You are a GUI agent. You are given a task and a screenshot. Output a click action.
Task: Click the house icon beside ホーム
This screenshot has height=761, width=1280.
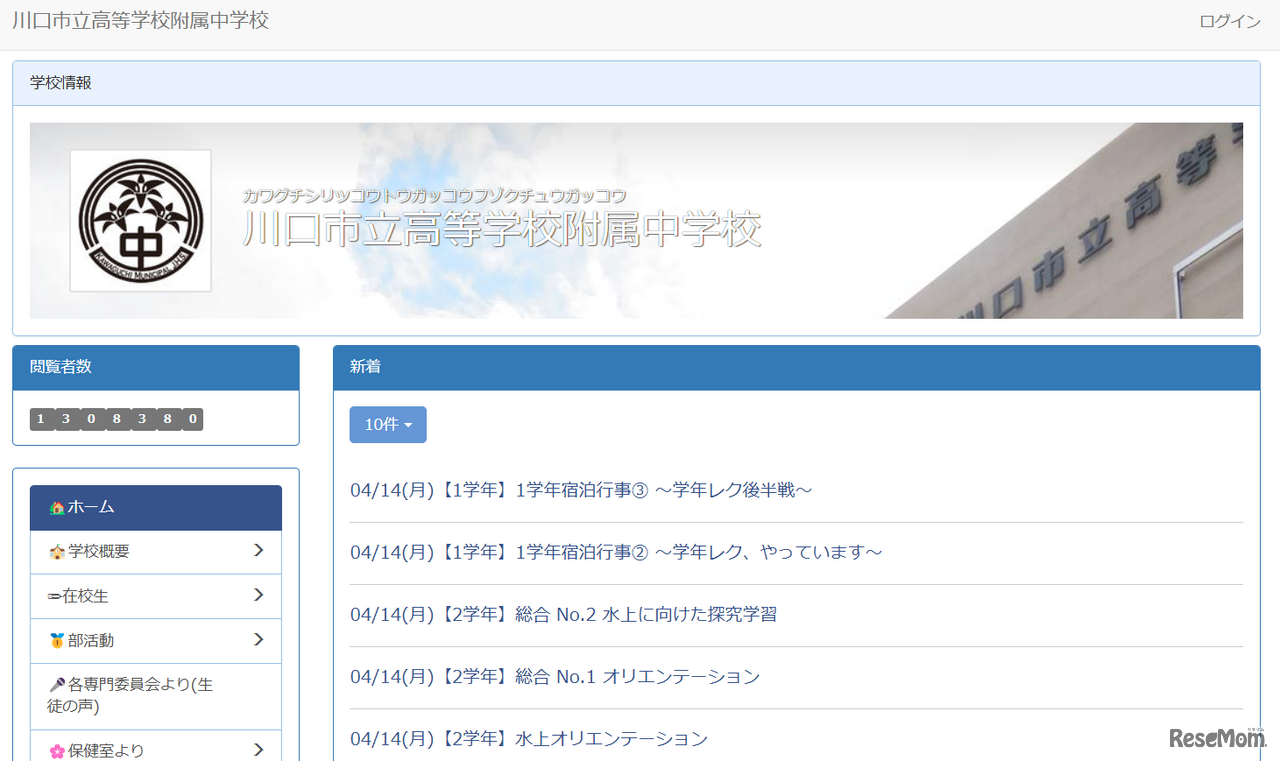pyautogui.click(x=57, y=508)
